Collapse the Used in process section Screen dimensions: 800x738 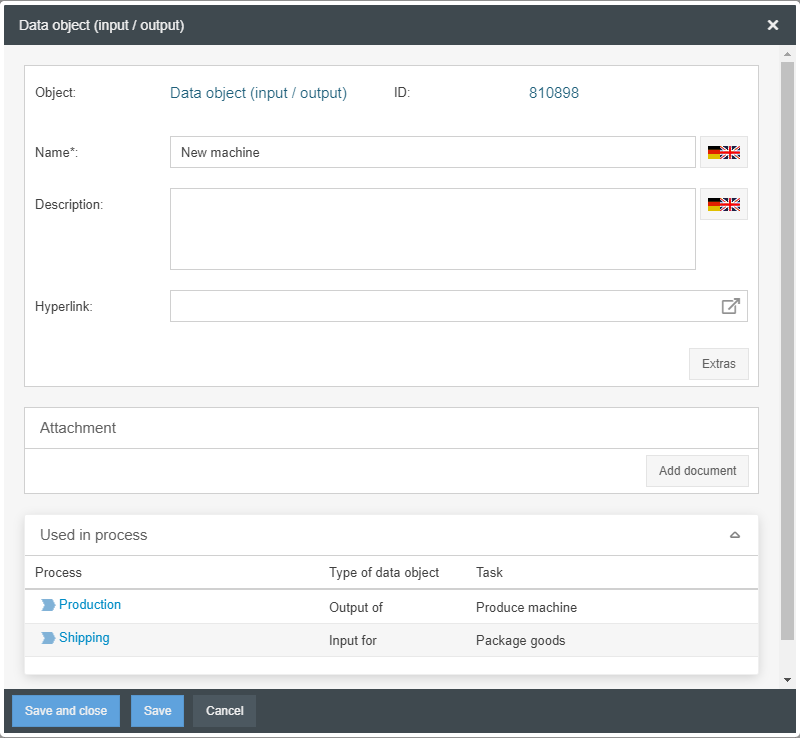pyautogui.click(x=735, y=535)
